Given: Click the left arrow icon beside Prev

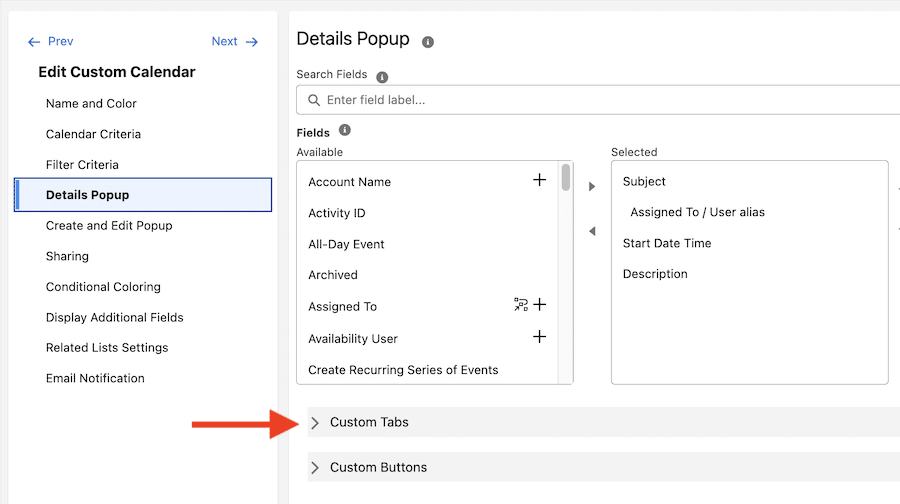Looking at the screenshot, I should 34,42.
